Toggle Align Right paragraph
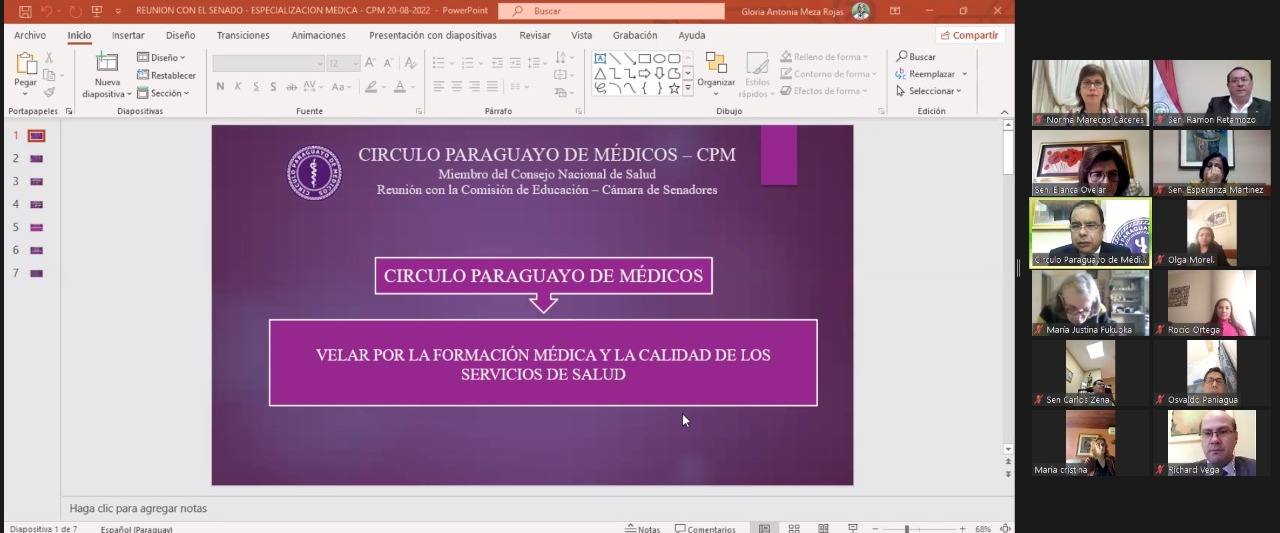Screen dimensions: 1280x533 coord(475,87)
